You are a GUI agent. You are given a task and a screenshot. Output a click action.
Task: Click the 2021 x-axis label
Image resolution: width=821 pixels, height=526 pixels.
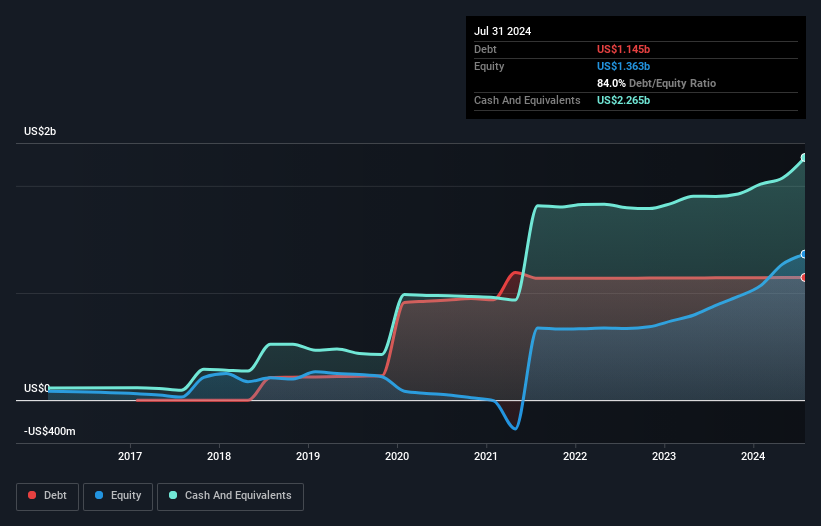point(486,456)
